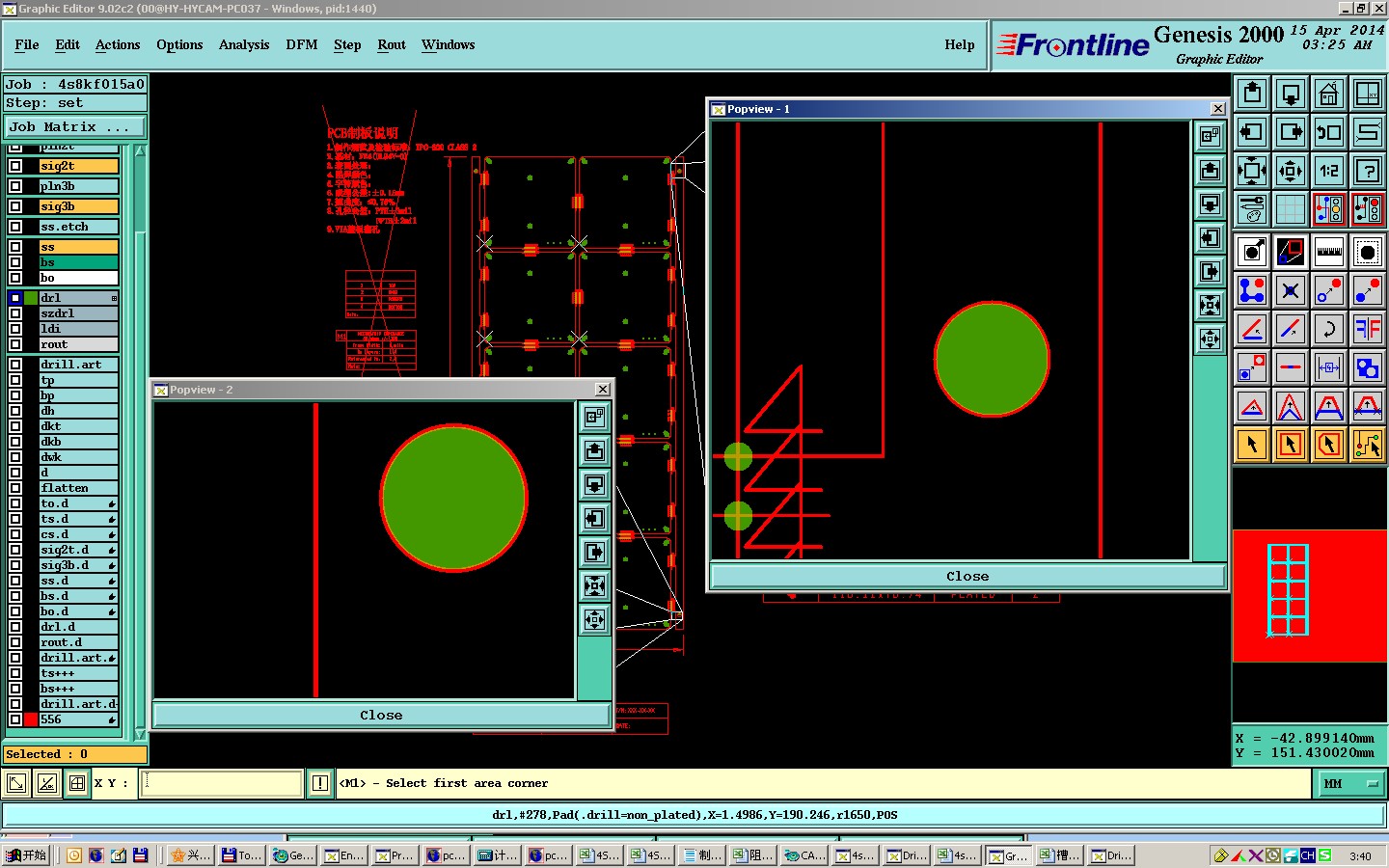Toggle the bs layer checkbox
The image size is (1389, 868).
click(15, 262)
